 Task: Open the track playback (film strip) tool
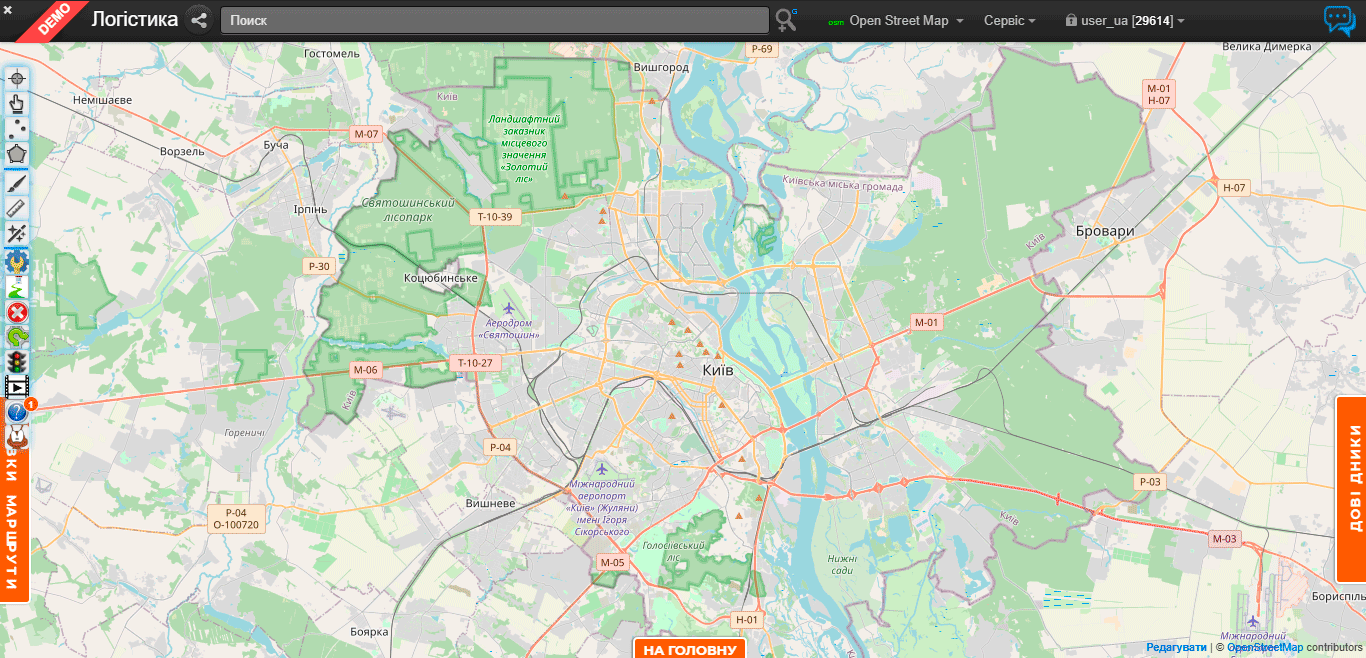[x=17, y=387]
